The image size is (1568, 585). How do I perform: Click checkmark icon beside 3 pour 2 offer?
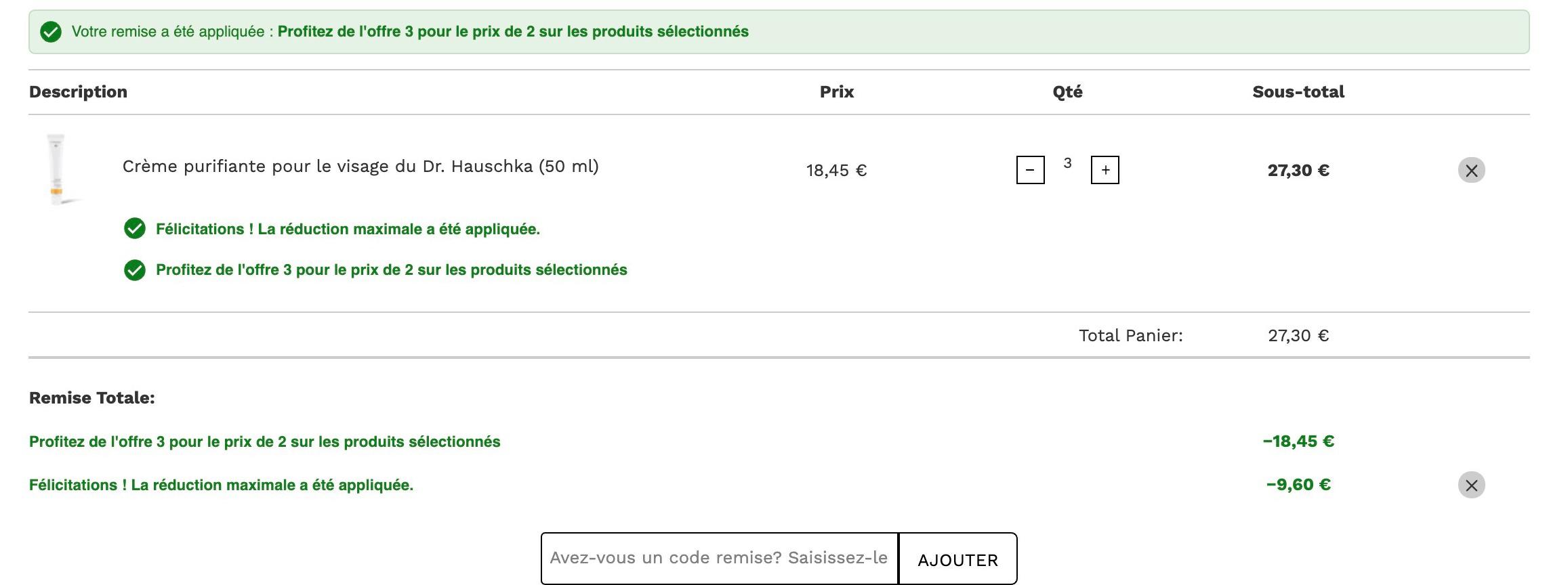134,270
